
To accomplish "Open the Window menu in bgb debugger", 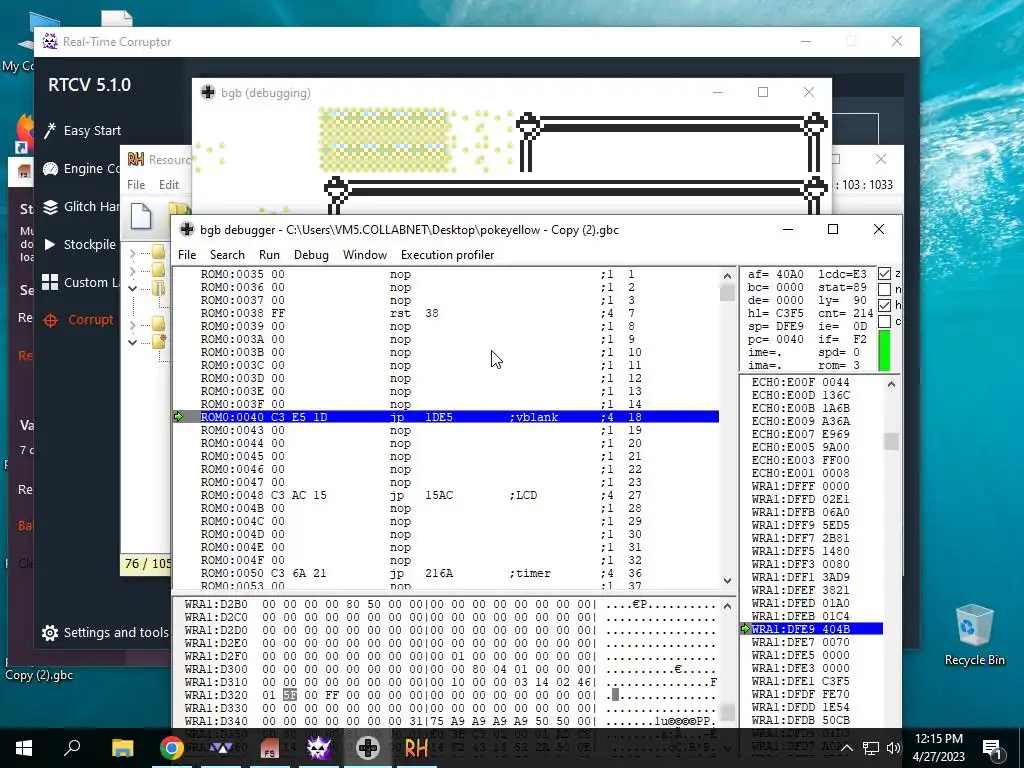I will [365, 255].
